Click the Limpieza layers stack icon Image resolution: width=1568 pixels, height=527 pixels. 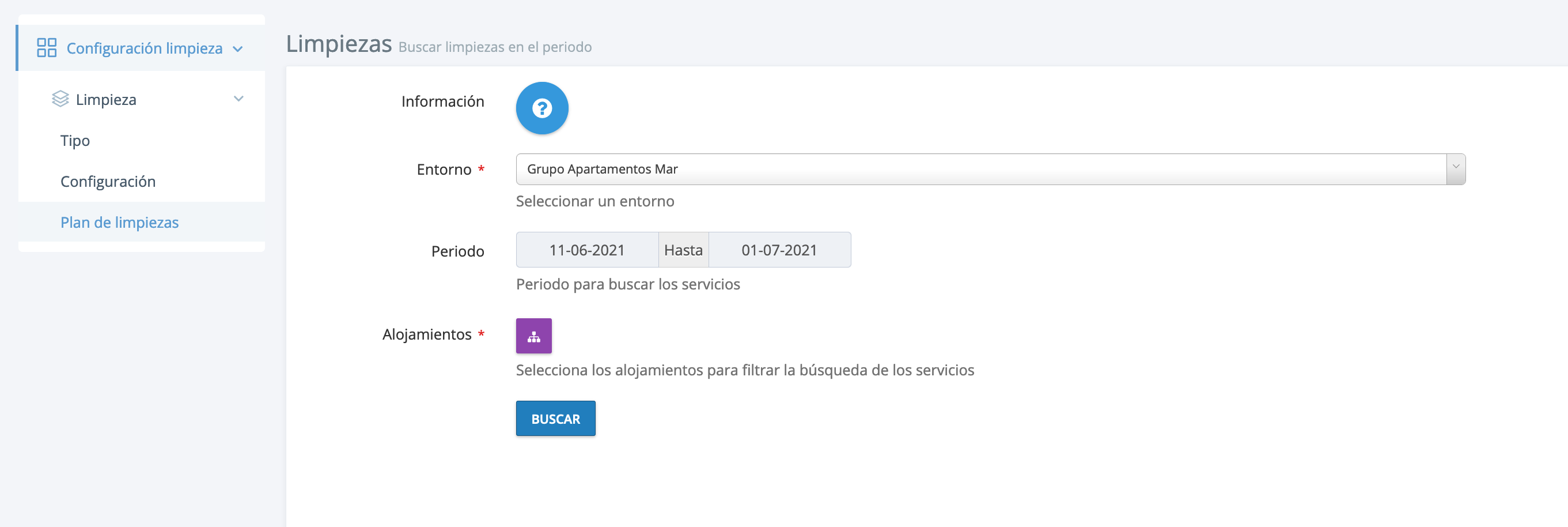point(60,99)
